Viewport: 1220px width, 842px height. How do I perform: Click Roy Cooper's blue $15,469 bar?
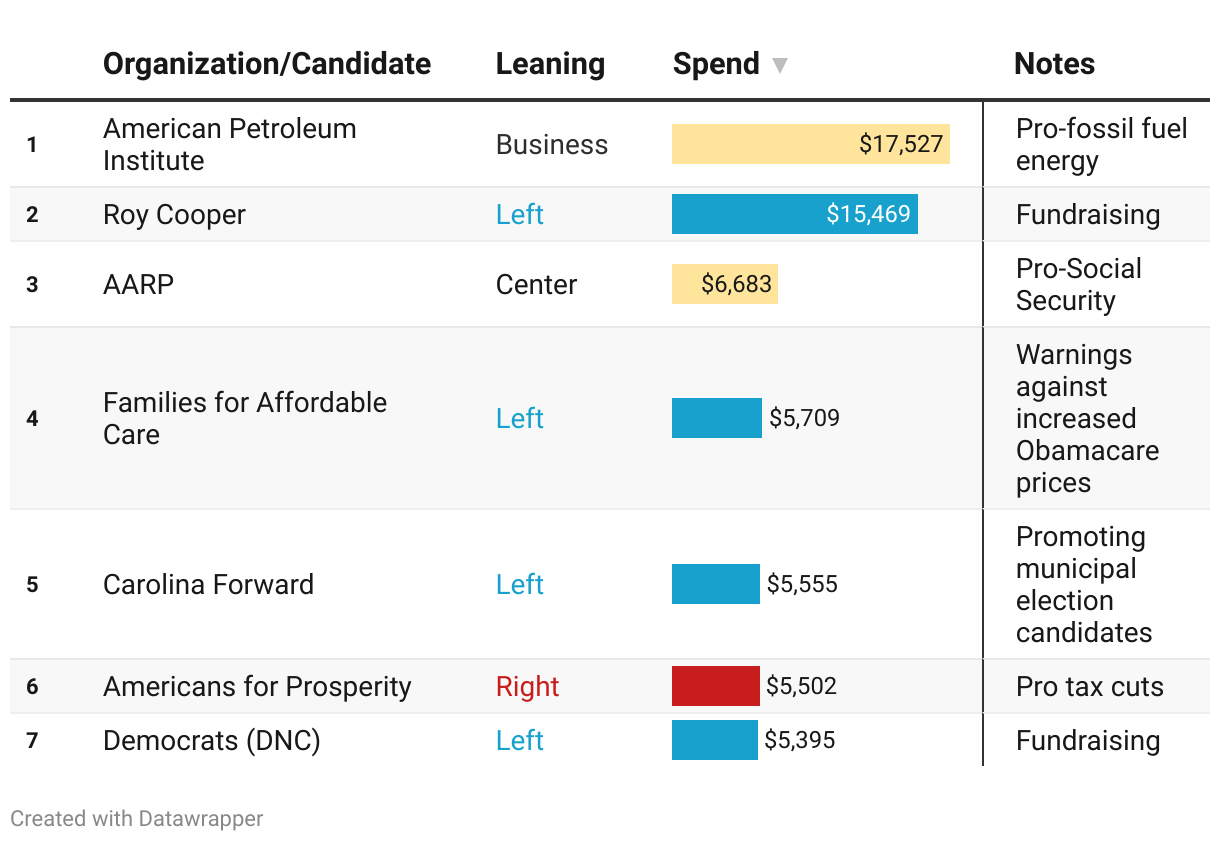tap(794, 214)
